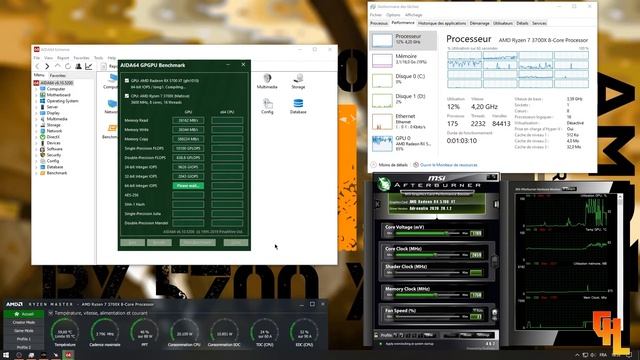The width and height of the screenshot is (640, 360).
Task: Adjust the Afterburner Fan Speed slider
Action: pyautogui.click(x=428, y=316)
